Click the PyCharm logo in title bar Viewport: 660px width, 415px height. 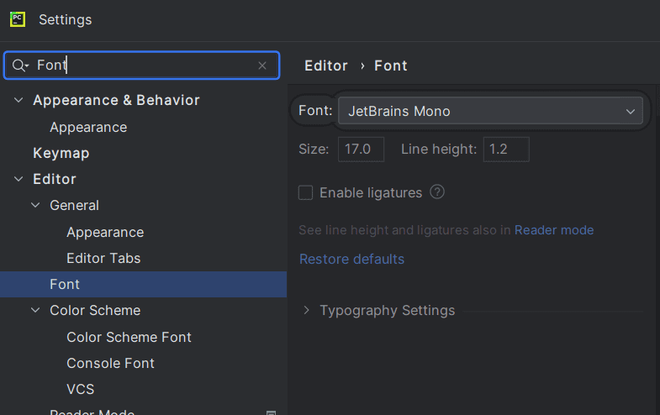[x=17, y=19]
